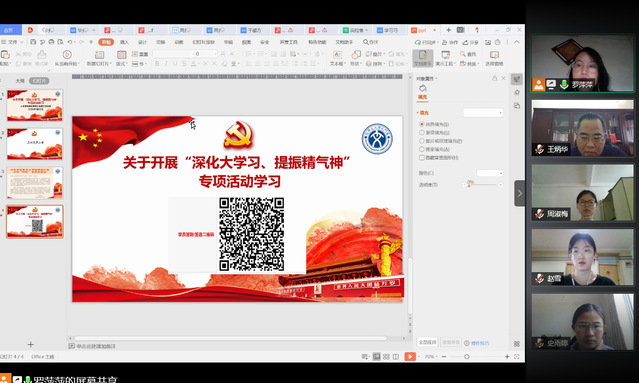Image resolution: width=639 pixels, height=383 pixels.
Task: Select Picture or texture fill option
Action: point(422,141)
